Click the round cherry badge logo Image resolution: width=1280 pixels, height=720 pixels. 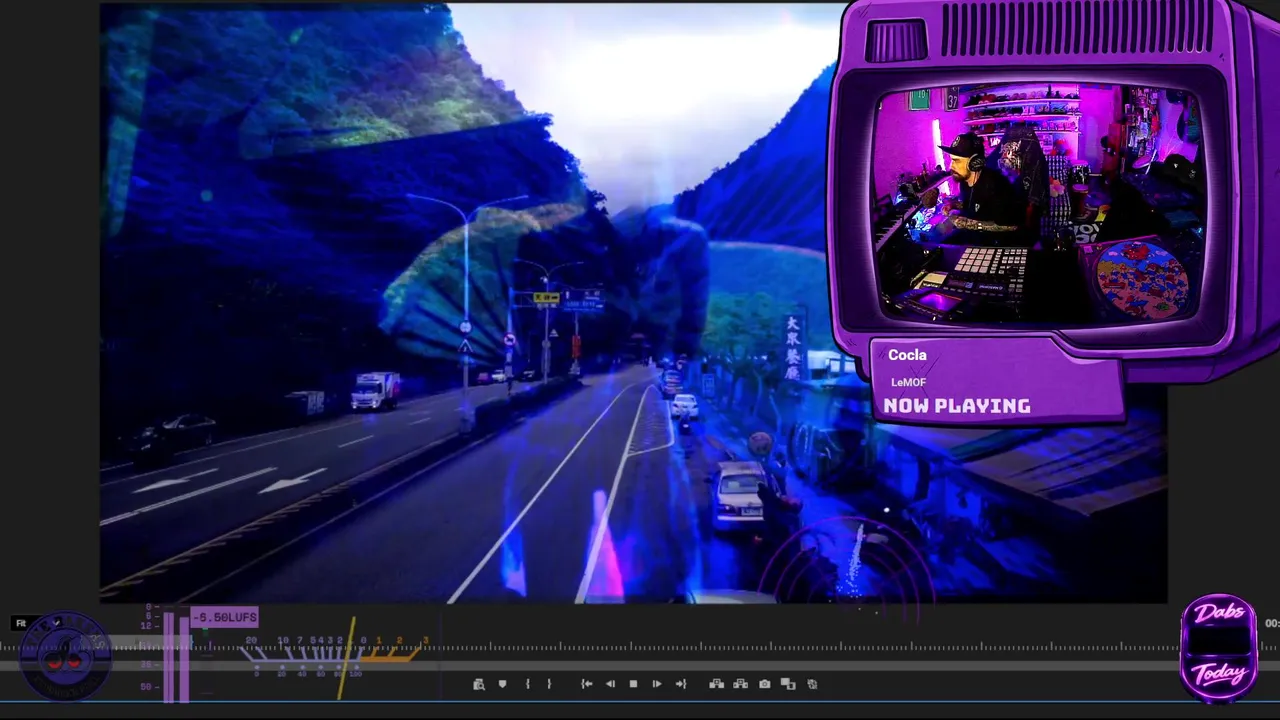point(65,656)
